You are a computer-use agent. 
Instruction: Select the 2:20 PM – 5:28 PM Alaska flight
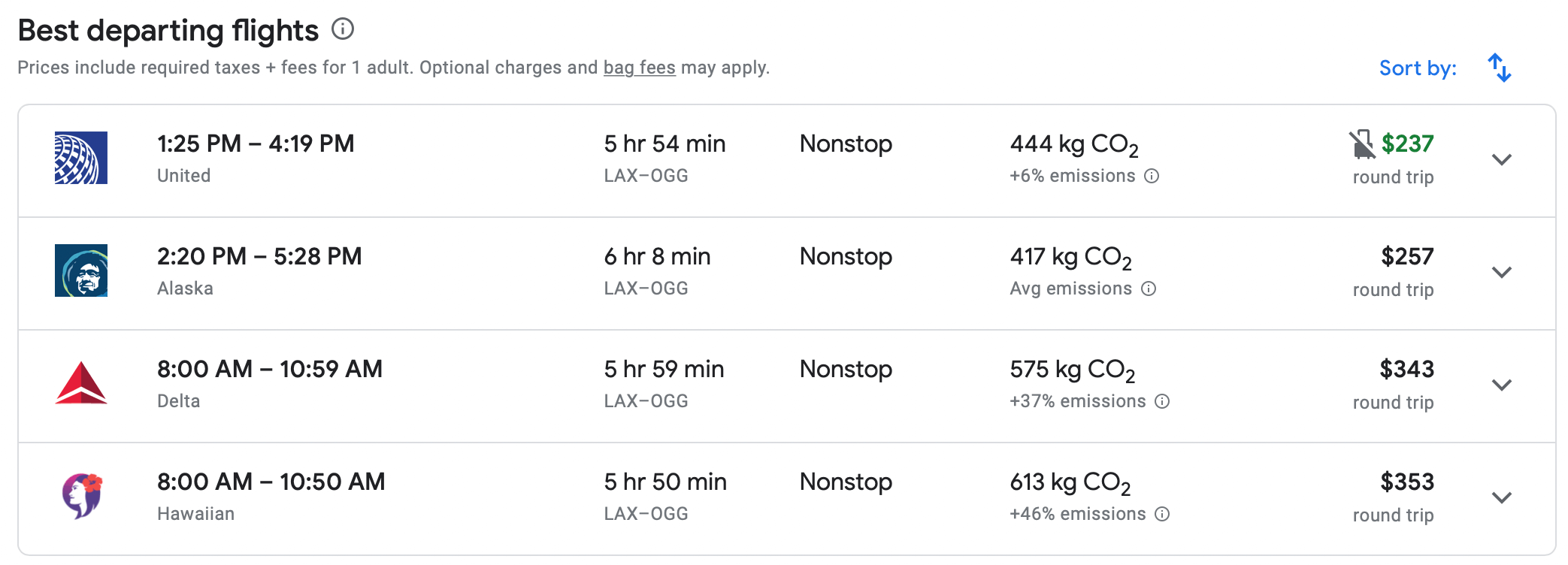[x=259, y=256]
